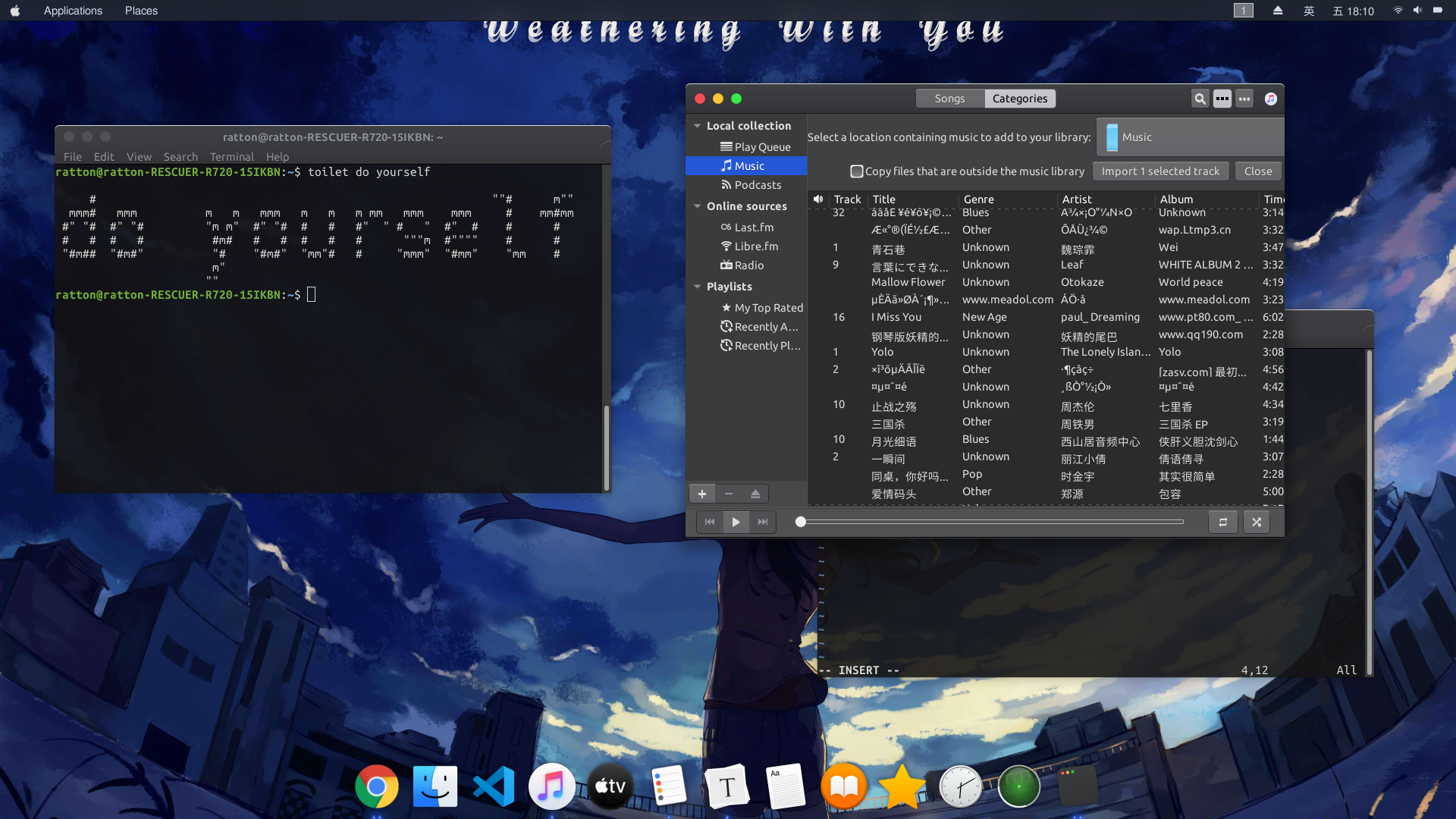Click the previous track button

(x=710, y=521)
